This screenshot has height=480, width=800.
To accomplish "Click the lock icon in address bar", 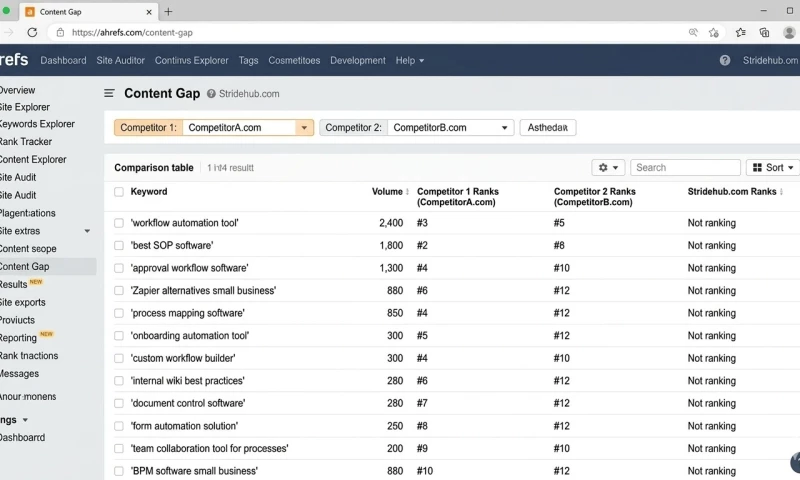I will point(60,33).
